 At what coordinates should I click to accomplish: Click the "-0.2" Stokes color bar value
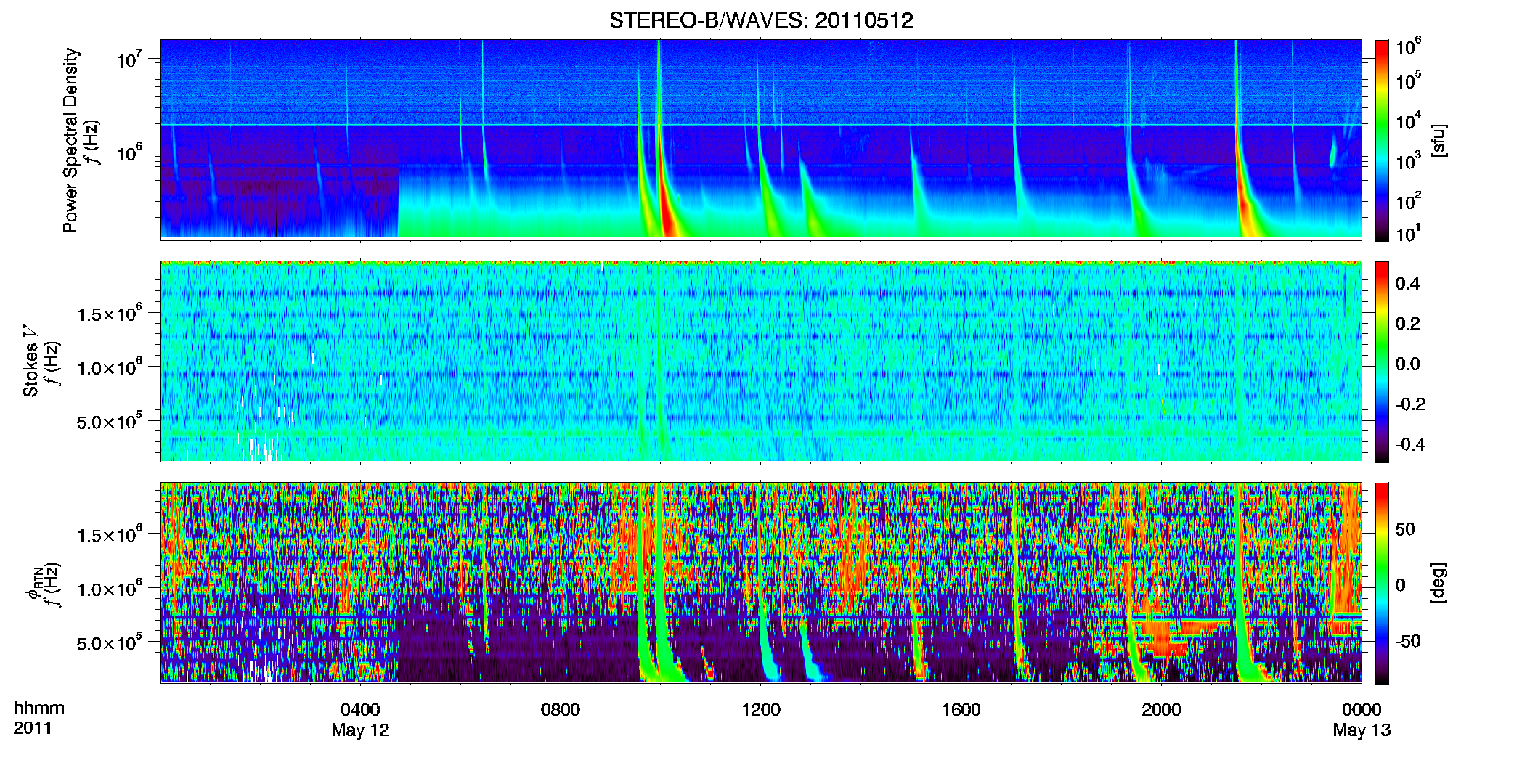coord(1410,404)
